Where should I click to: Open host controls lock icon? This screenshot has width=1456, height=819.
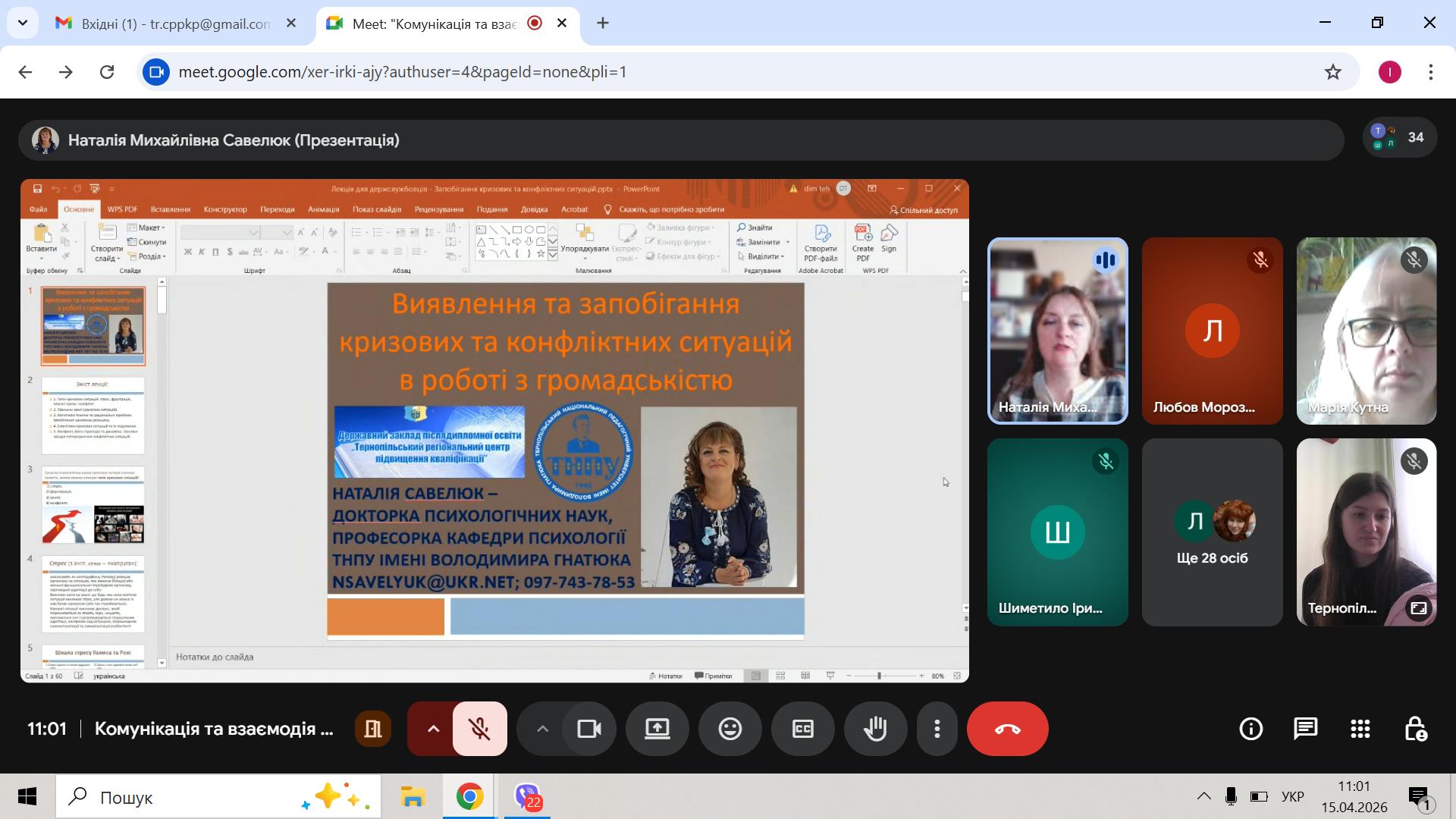pyautogui.click(x=1415, y=729)
